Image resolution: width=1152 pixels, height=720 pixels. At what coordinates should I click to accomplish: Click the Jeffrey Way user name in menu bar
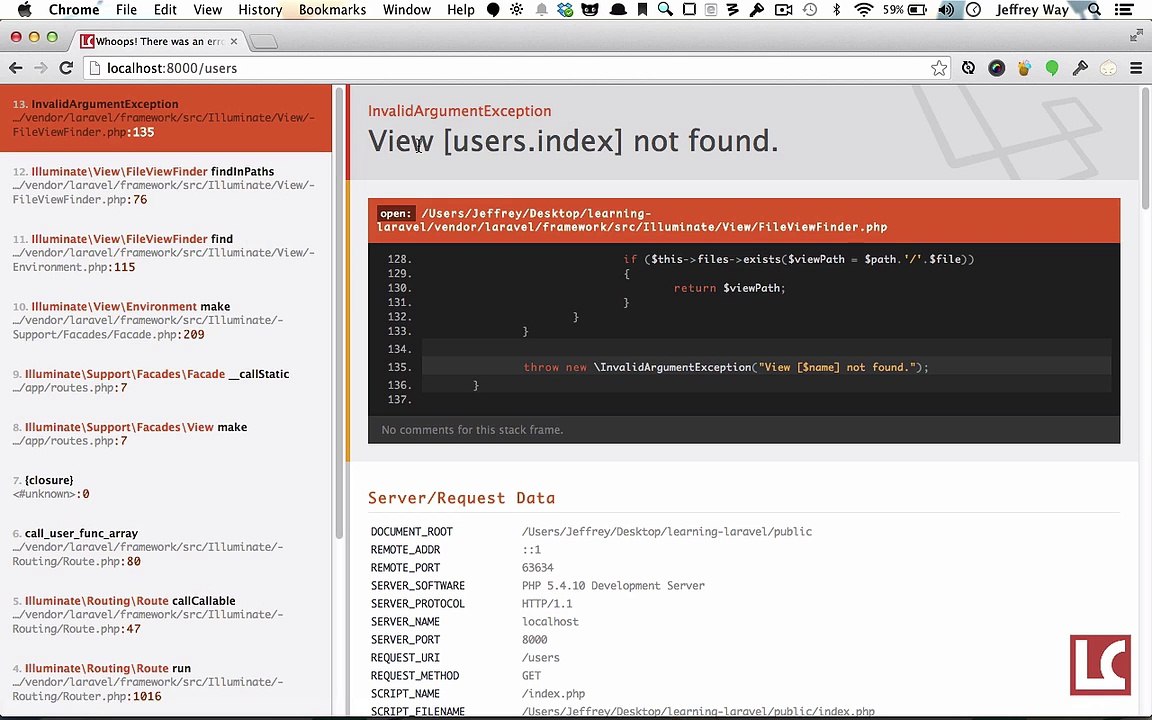tap(1032, 10)
